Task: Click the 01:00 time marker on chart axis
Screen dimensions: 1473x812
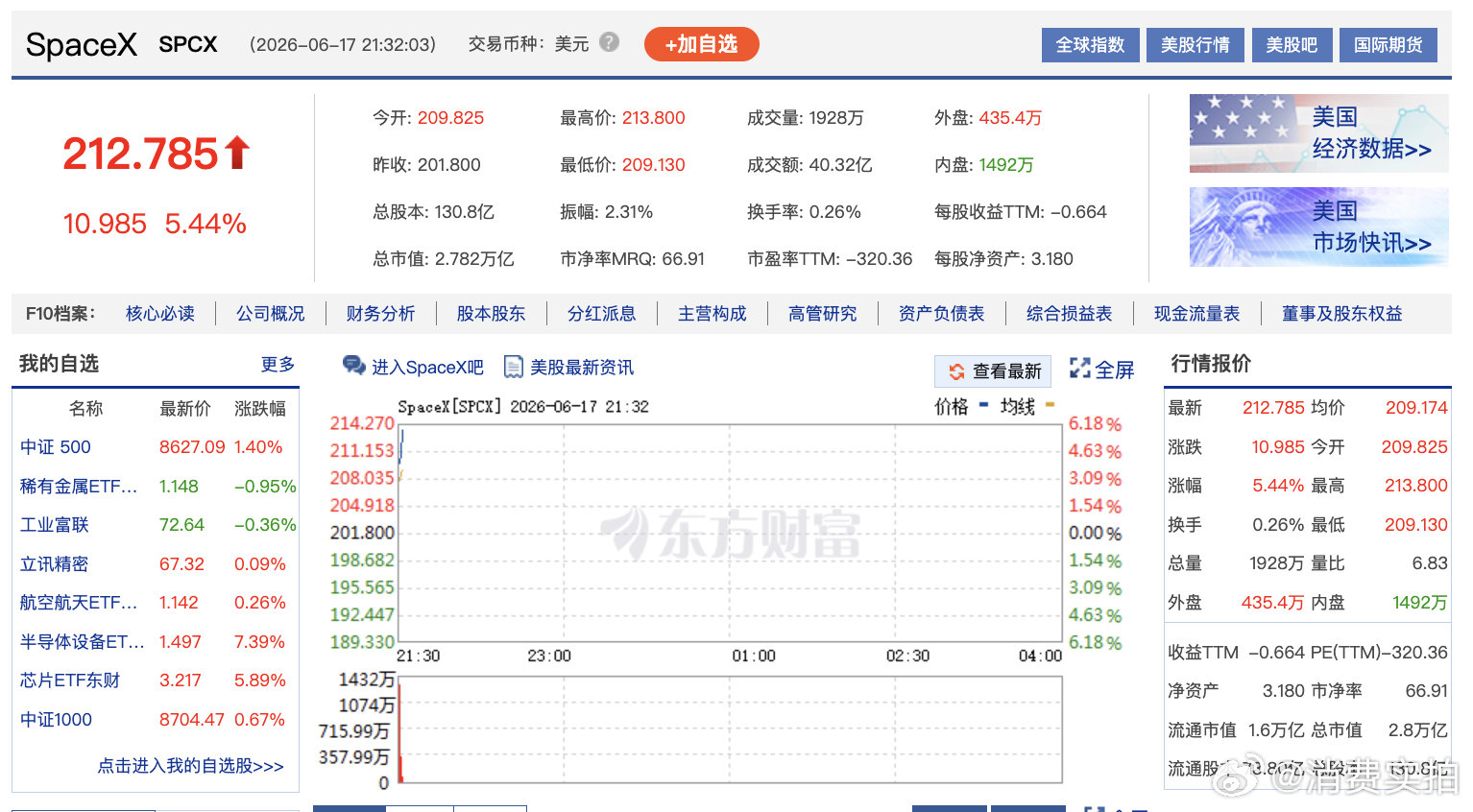Action: 754,656
